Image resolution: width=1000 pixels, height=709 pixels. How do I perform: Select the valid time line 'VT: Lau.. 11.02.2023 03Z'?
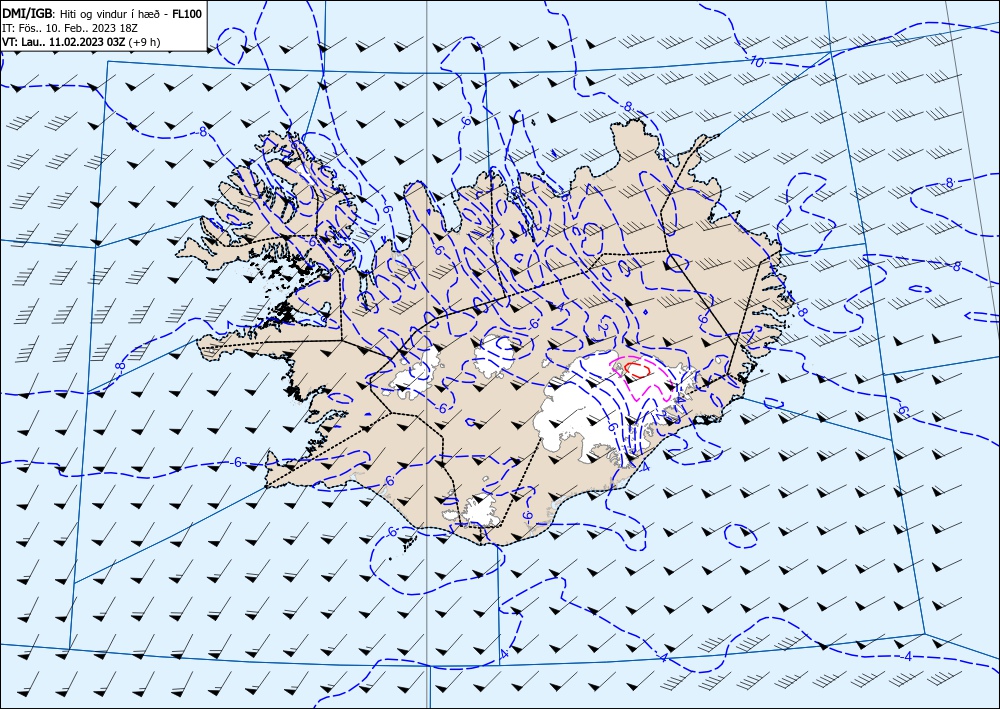[64, 42]
